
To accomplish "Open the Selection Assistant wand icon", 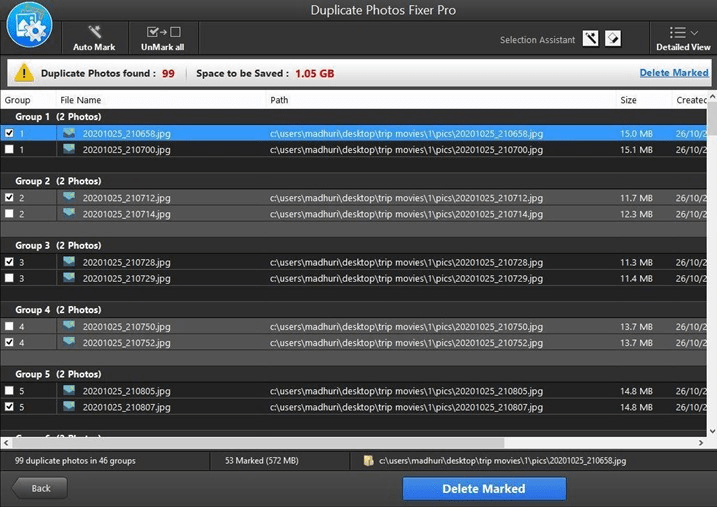I will tap(590, 38).
